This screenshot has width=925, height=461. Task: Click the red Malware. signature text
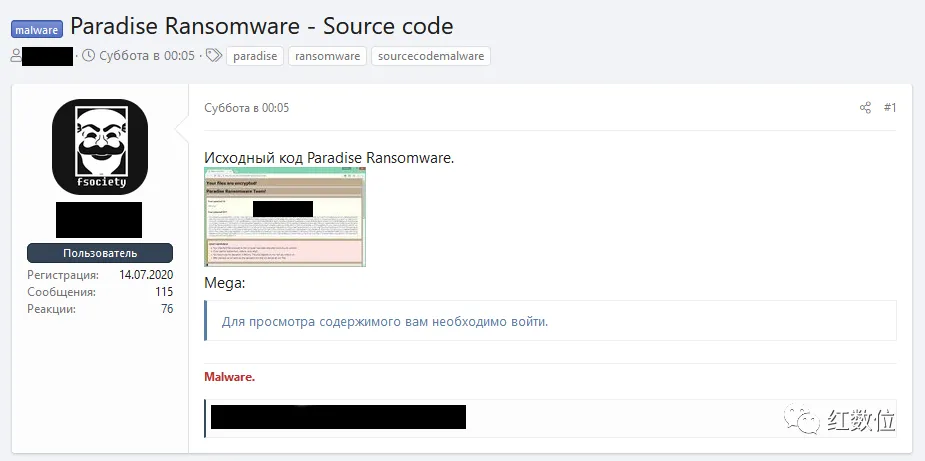(229, 377)
